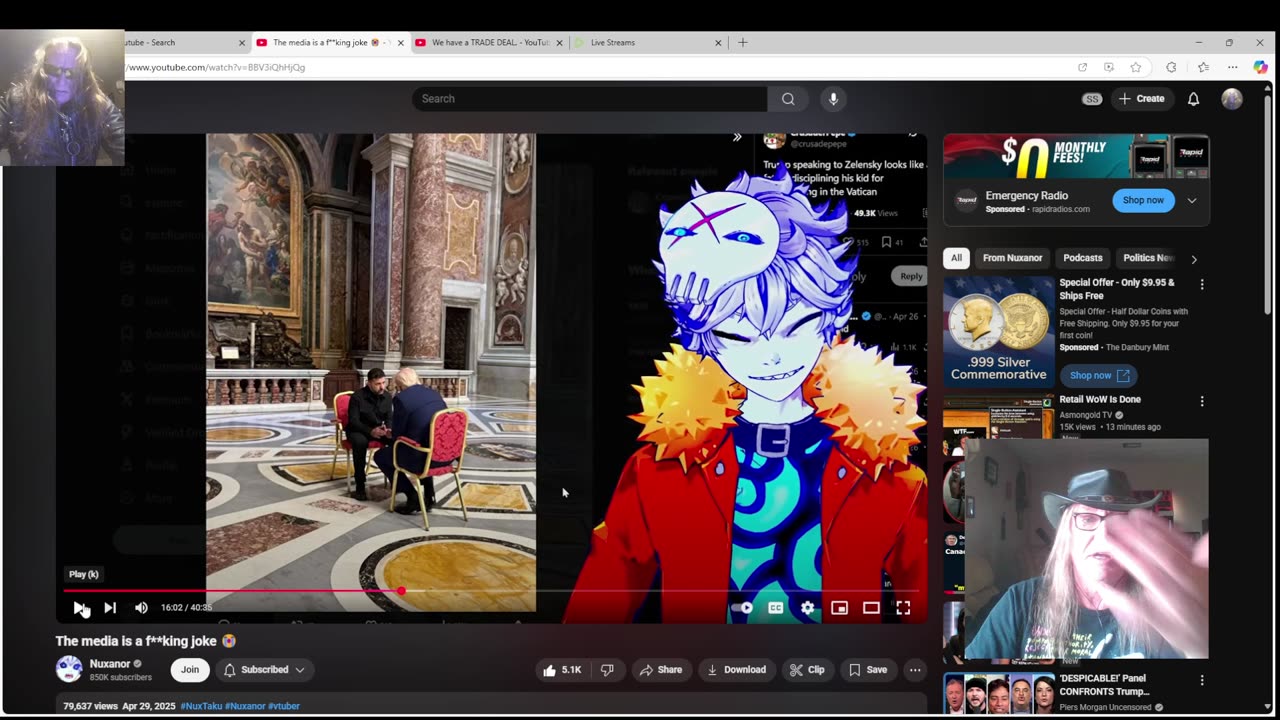Image resolution: width=1280 pixels, height=720 pixels.
Task: Select the All filter chip
Action: coord(956,258)
